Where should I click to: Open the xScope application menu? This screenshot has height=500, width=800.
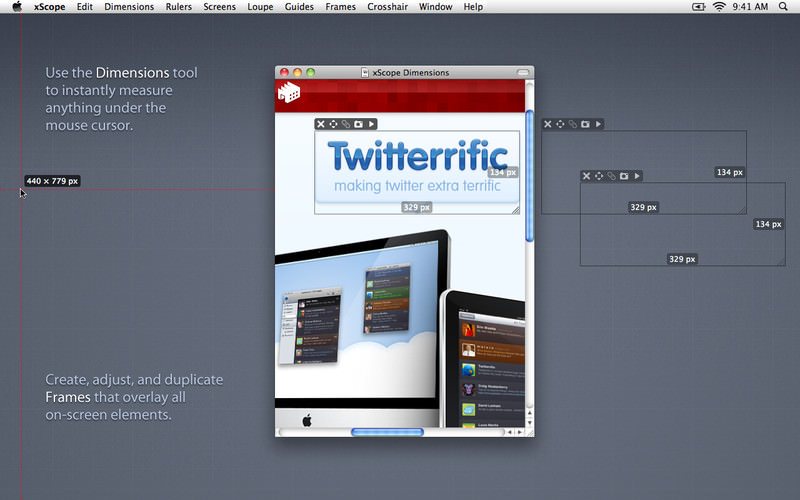[49, 7]
